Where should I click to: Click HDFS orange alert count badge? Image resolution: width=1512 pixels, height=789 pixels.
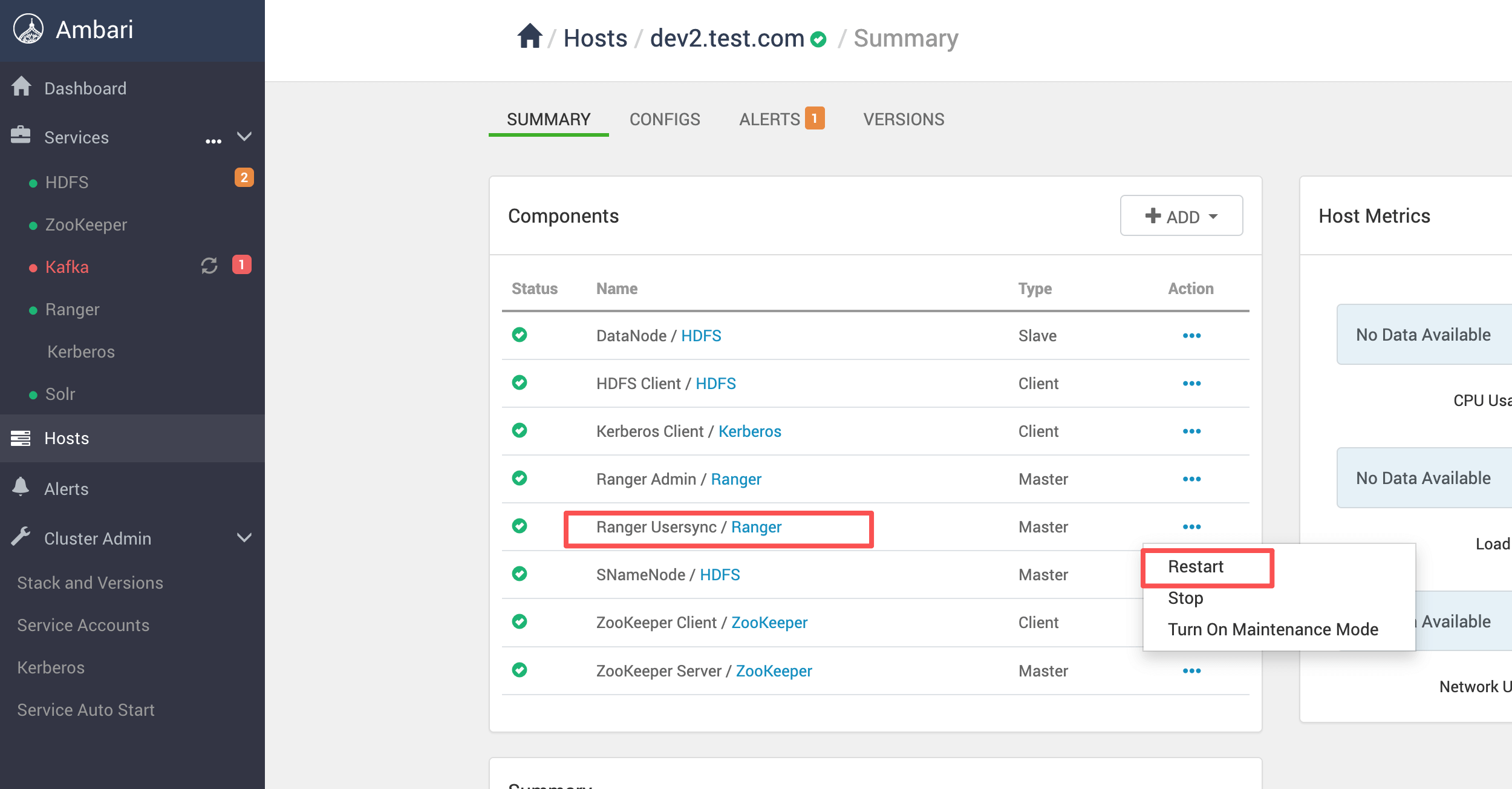[x=244, y=178]
